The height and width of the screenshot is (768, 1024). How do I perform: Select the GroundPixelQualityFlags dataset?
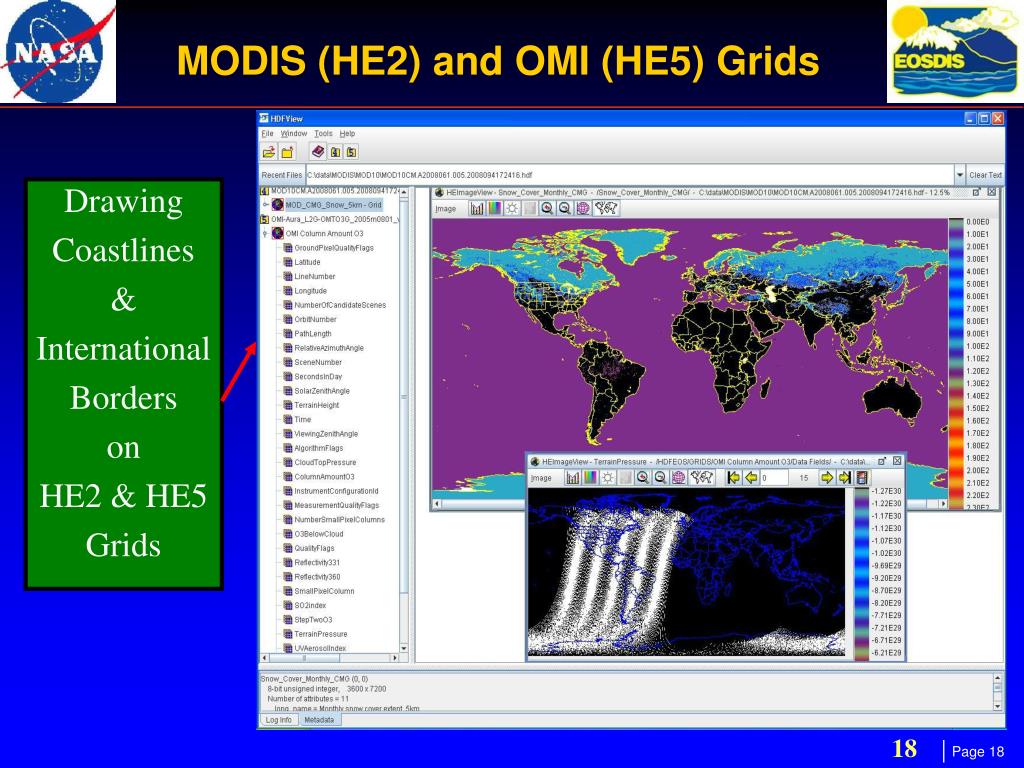[x=334, y=248]
